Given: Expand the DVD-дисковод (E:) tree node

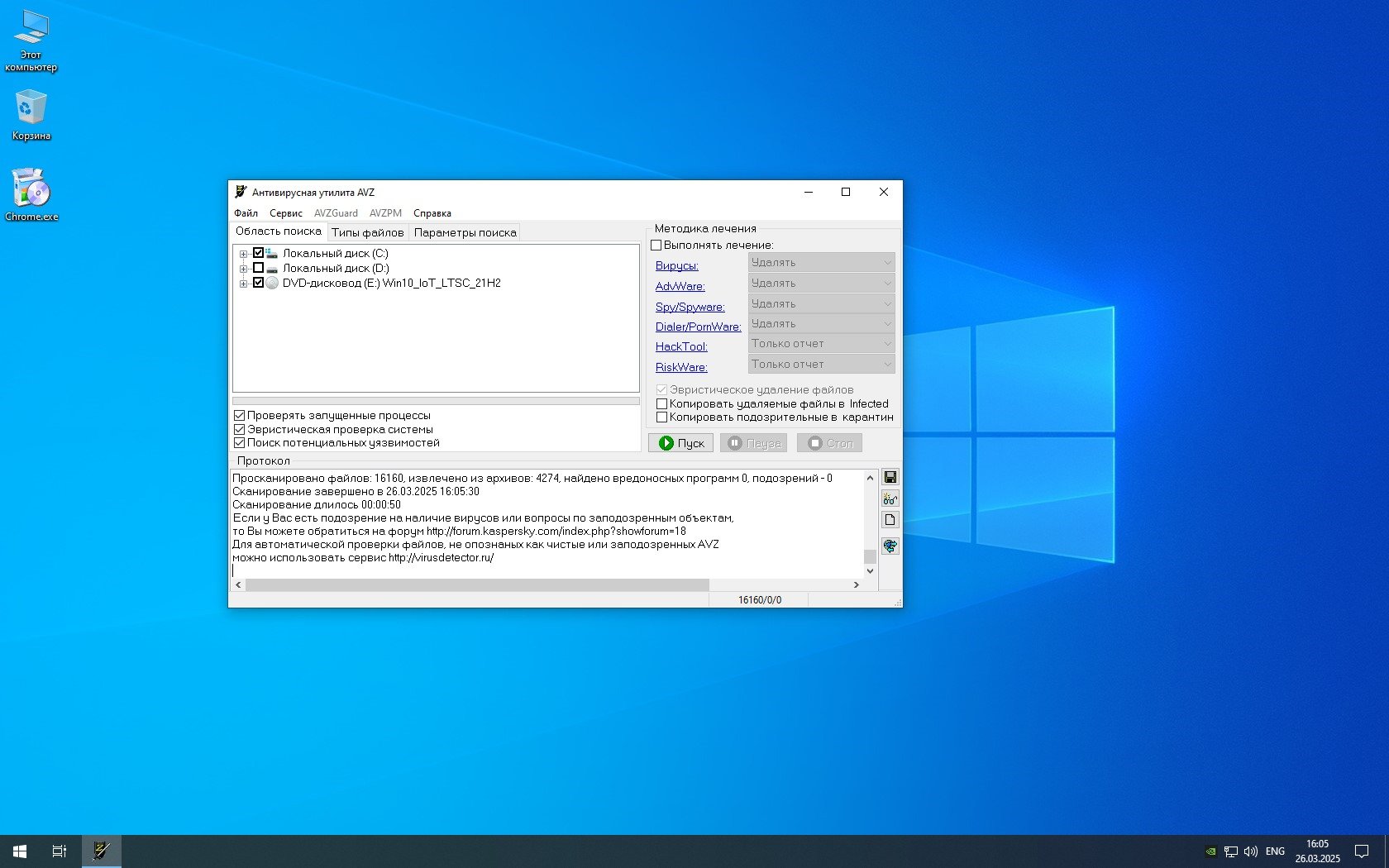Looking at the screenshot, I should tap(243, 284).
